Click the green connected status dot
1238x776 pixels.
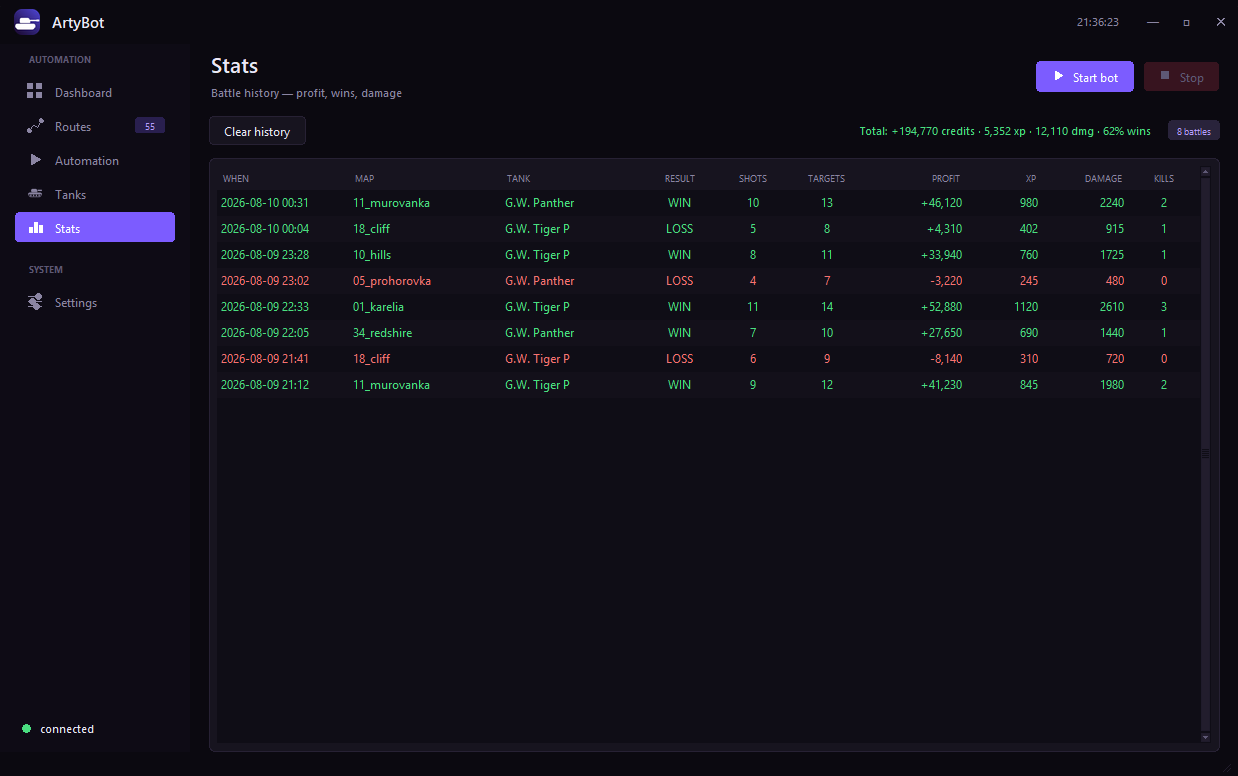point(26,729)
